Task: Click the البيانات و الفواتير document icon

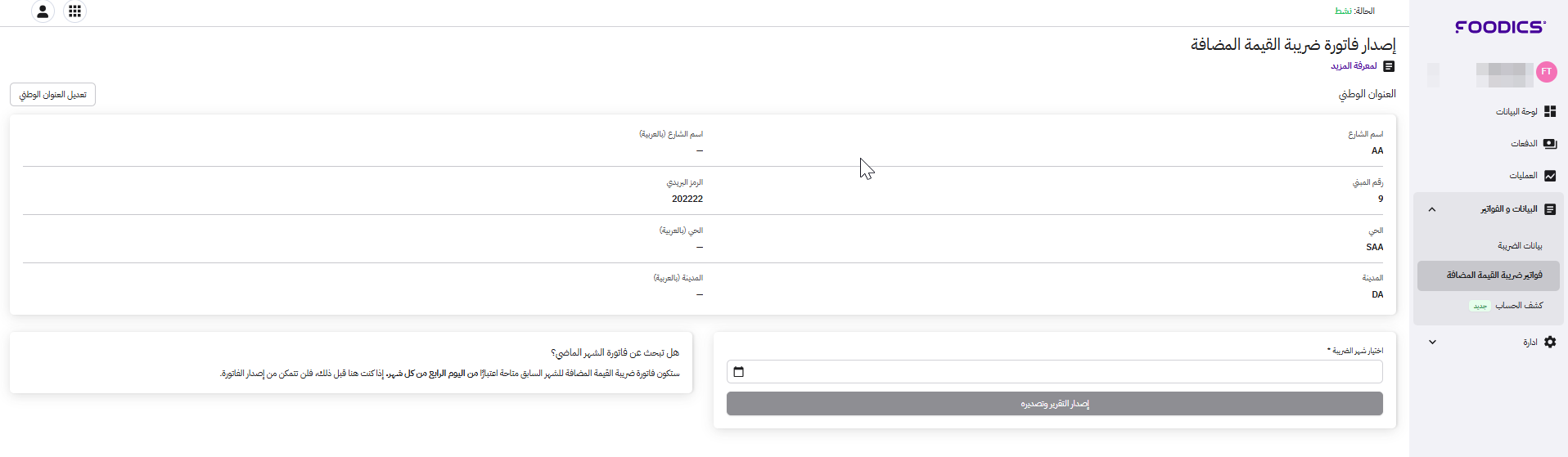Action: click(x=1549, y=209)
